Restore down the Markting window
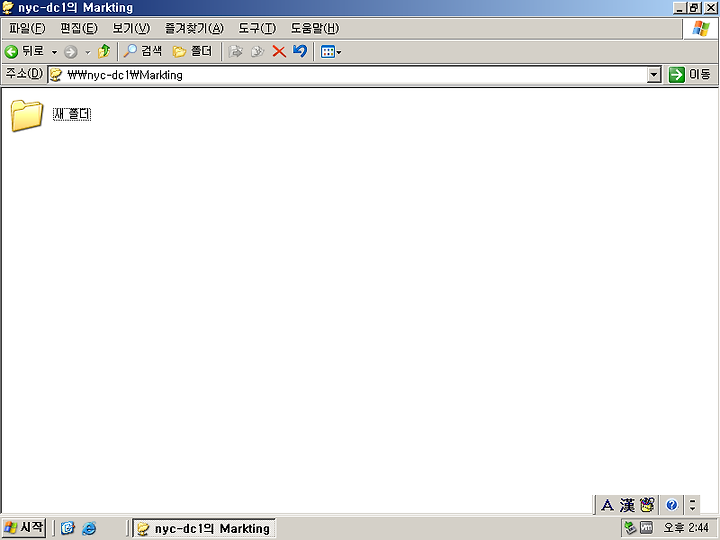The height and width of the screenshot is (540, 720). (x=694, y=8)
